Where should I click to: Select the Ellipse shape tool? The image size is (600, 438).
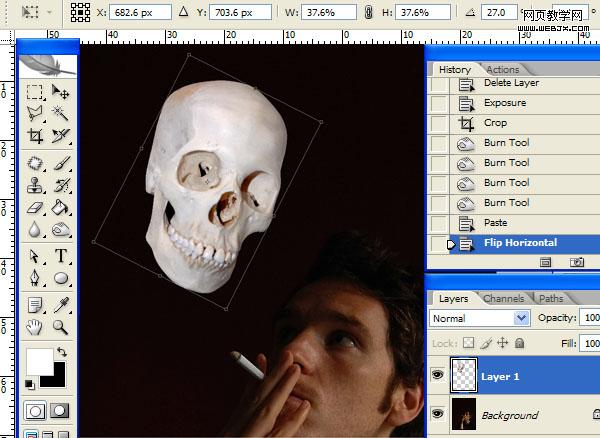[x=60, y=278]
